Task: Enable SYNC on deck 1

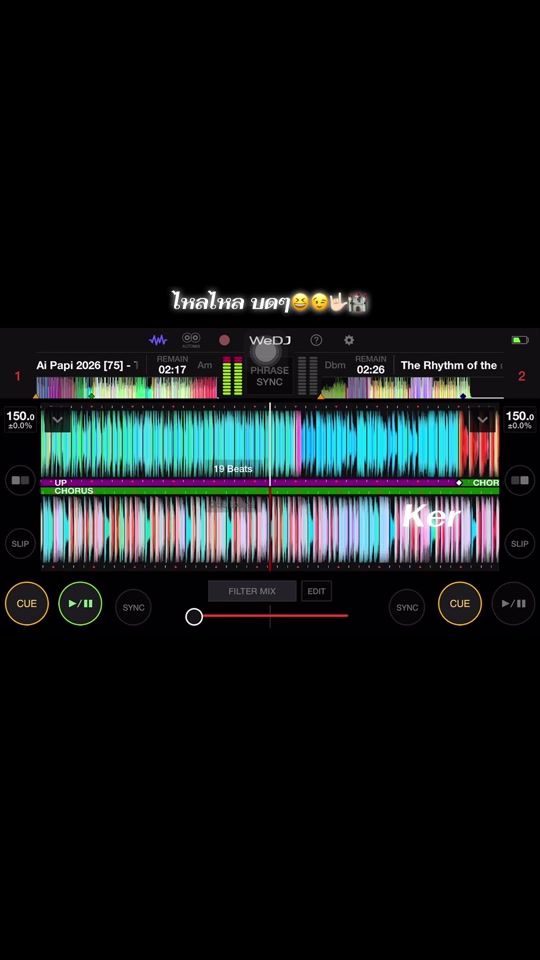Action: pyautogui.click(x=133, y=607)
